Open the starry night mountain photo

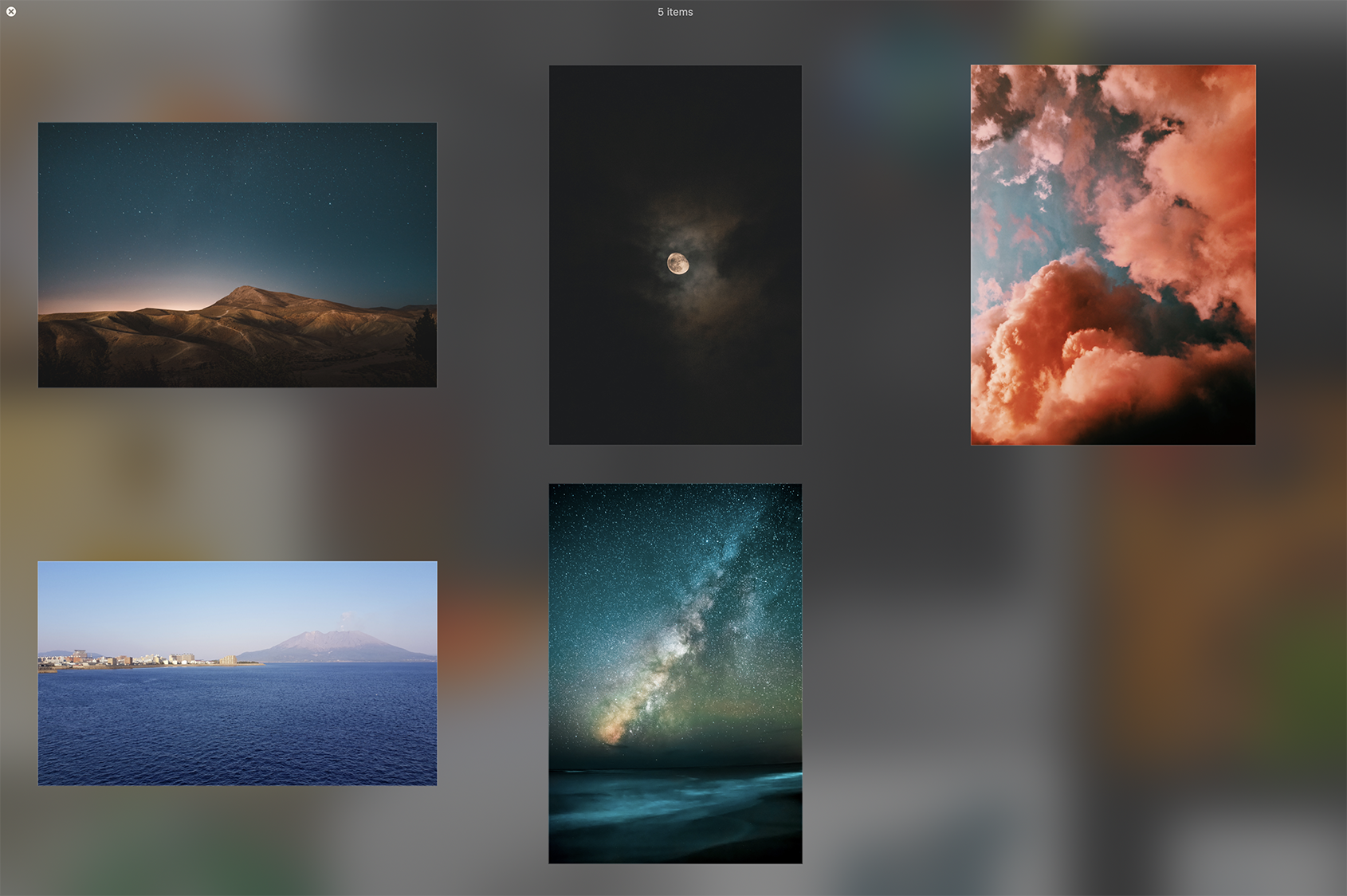tap(238, 255)
